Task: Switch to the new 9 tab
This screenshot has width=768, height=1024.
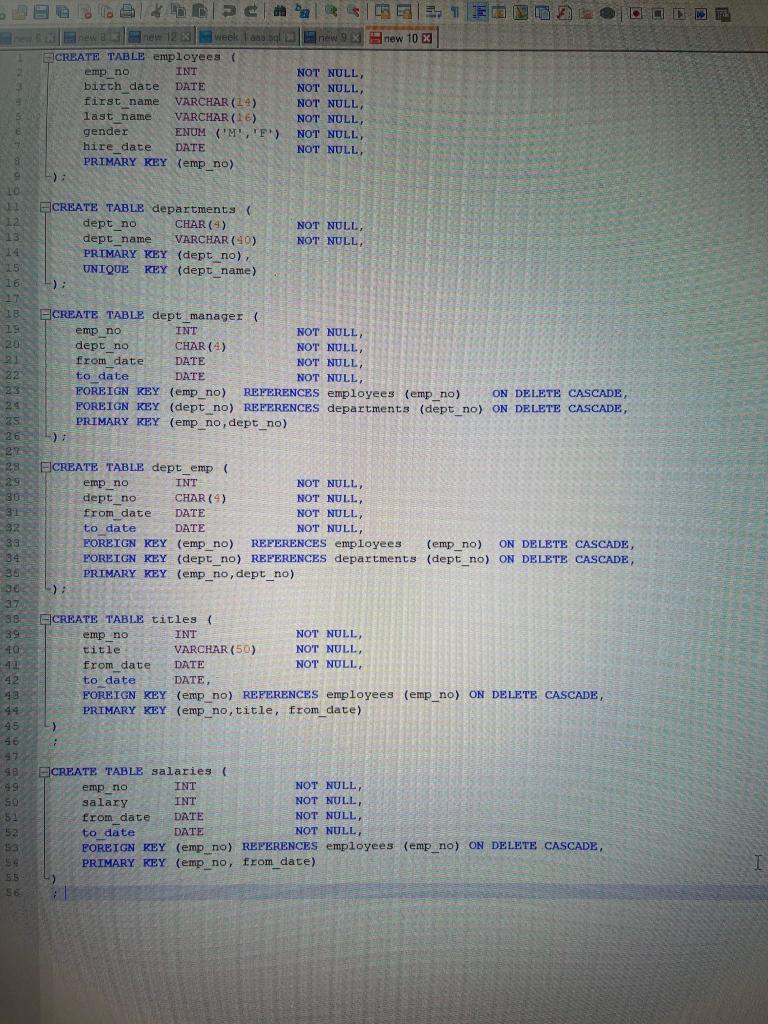Action: [330, 38]
